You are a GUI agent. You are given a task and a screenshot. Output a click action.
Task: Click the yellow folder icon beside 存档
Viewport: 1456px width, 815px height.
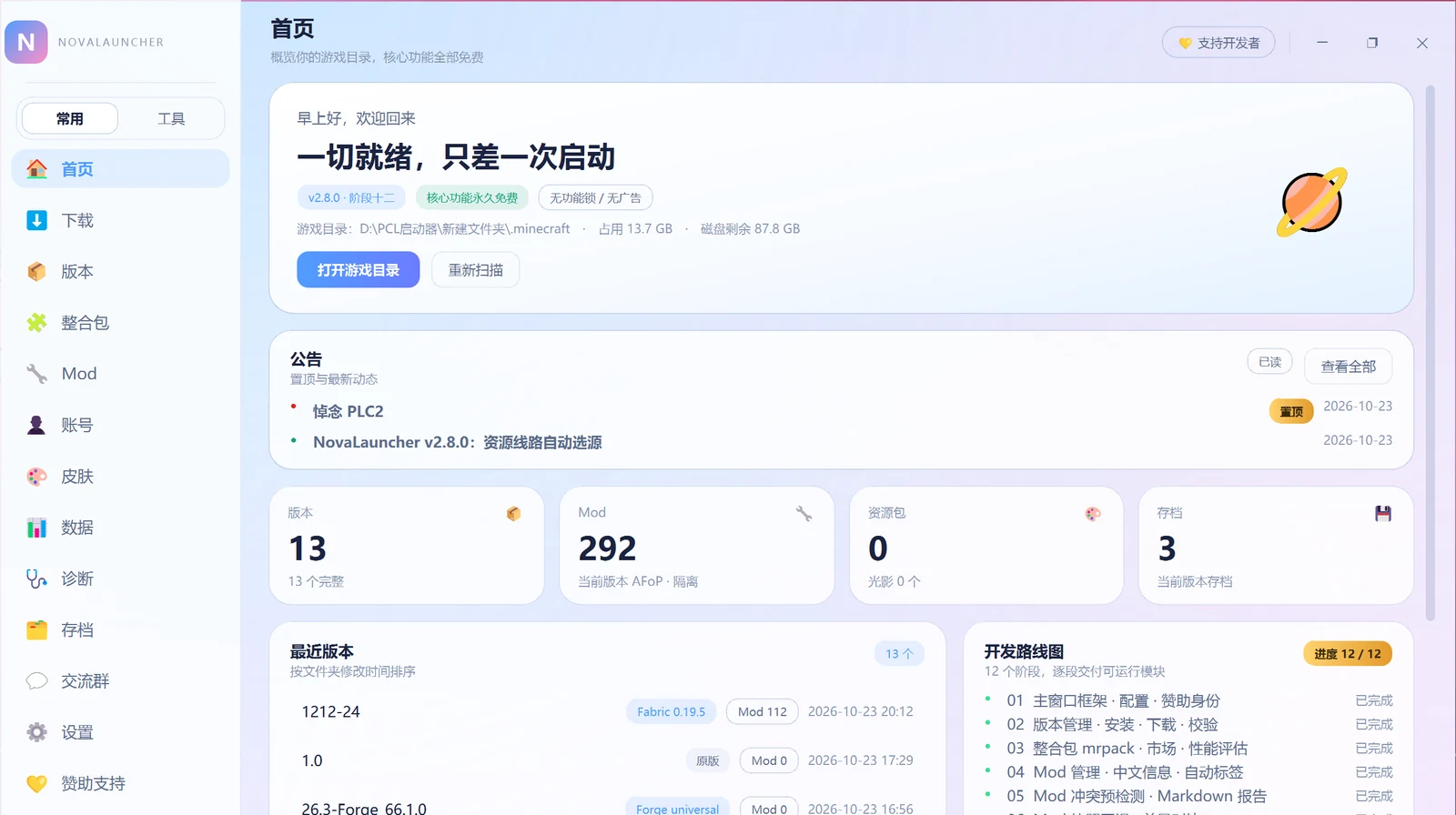(36, 629)
